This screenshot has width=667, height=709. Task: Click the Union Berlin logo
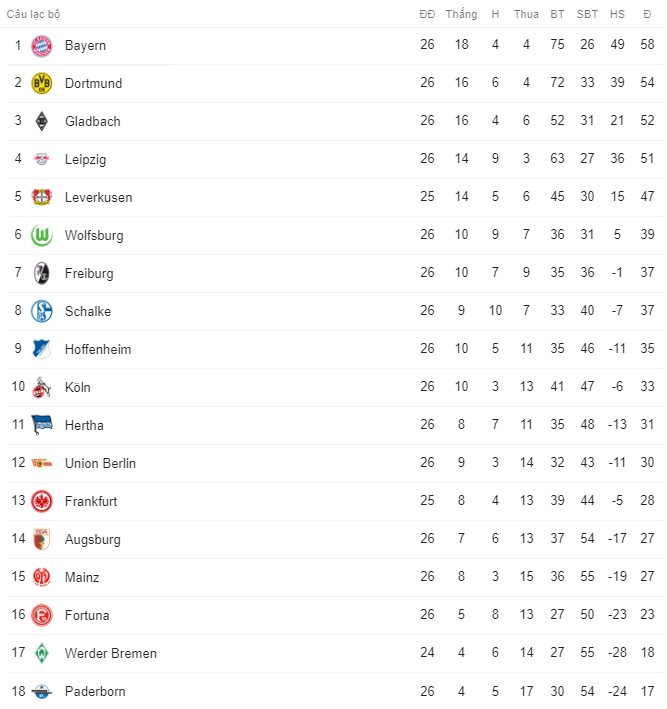[x=41, y=464]
